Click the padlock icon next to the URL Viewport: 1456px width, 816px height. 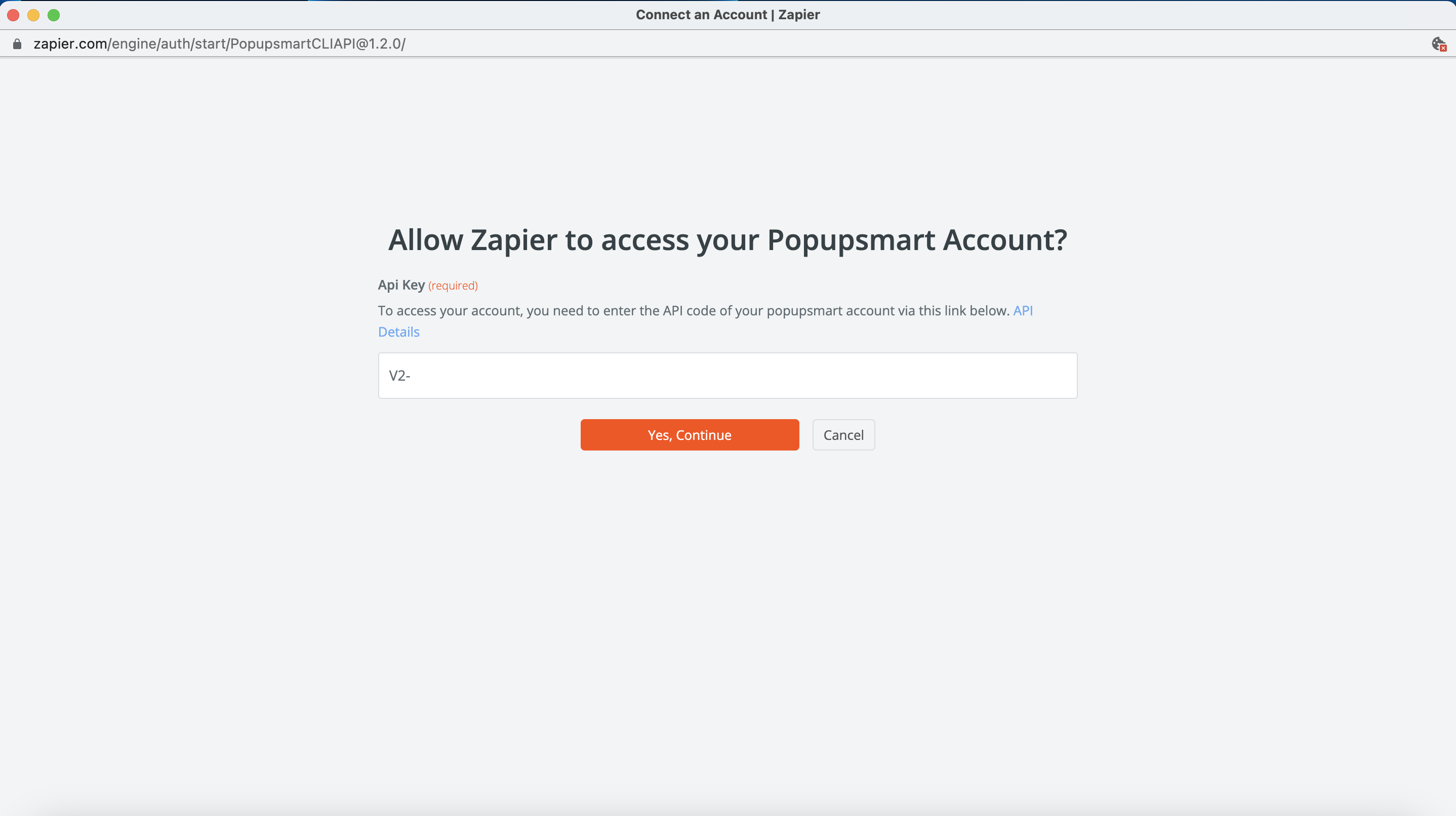tap(16, 44)
